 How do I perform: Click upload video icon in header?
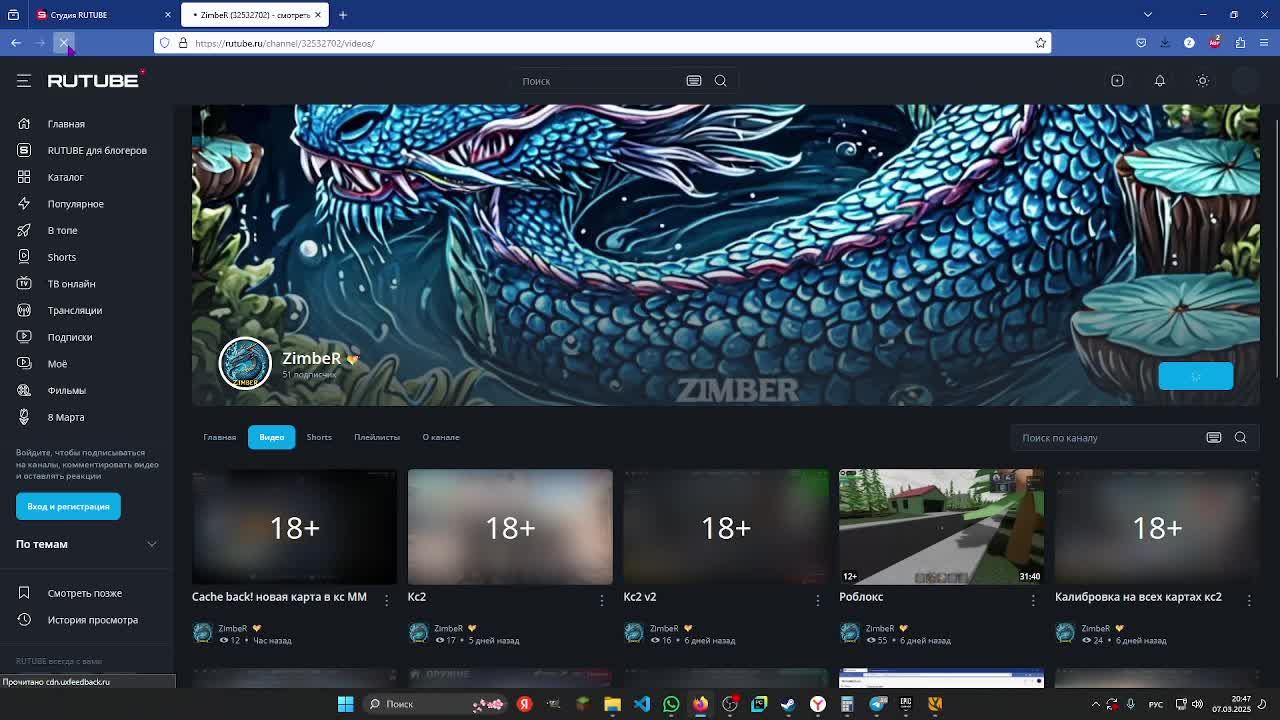click(1117, 81)
